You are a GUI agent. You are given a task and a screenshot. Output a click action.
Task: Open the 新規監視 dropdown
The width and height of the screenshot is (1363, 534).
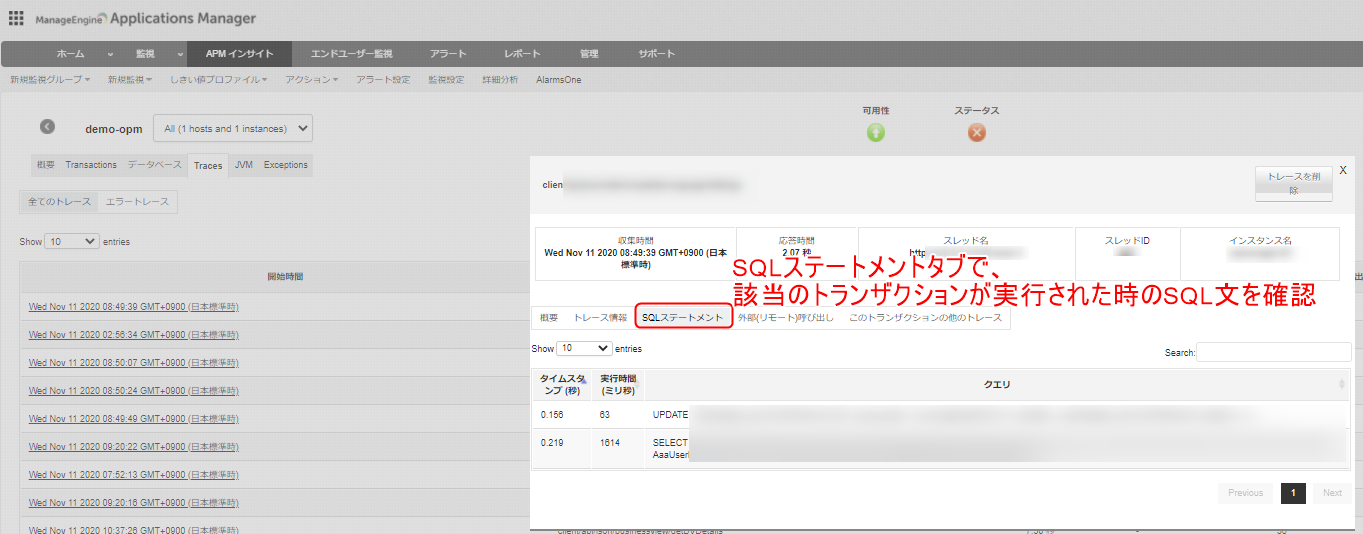[x=130, y=80]
